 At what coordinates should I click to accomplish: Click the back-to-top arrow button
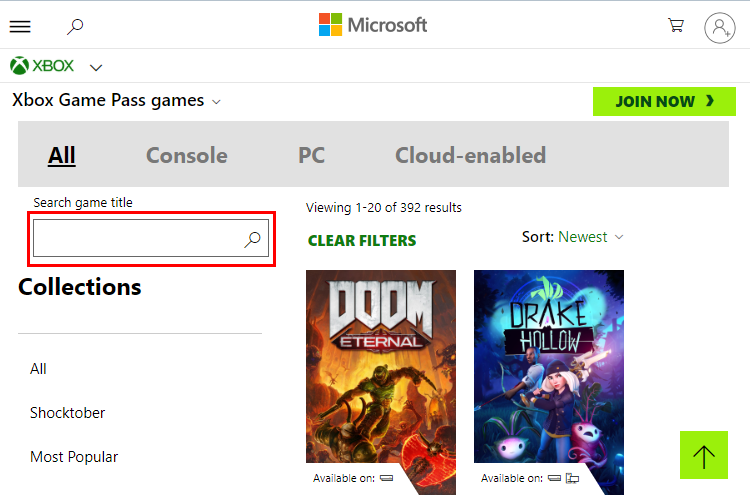[x=704, y=455]
